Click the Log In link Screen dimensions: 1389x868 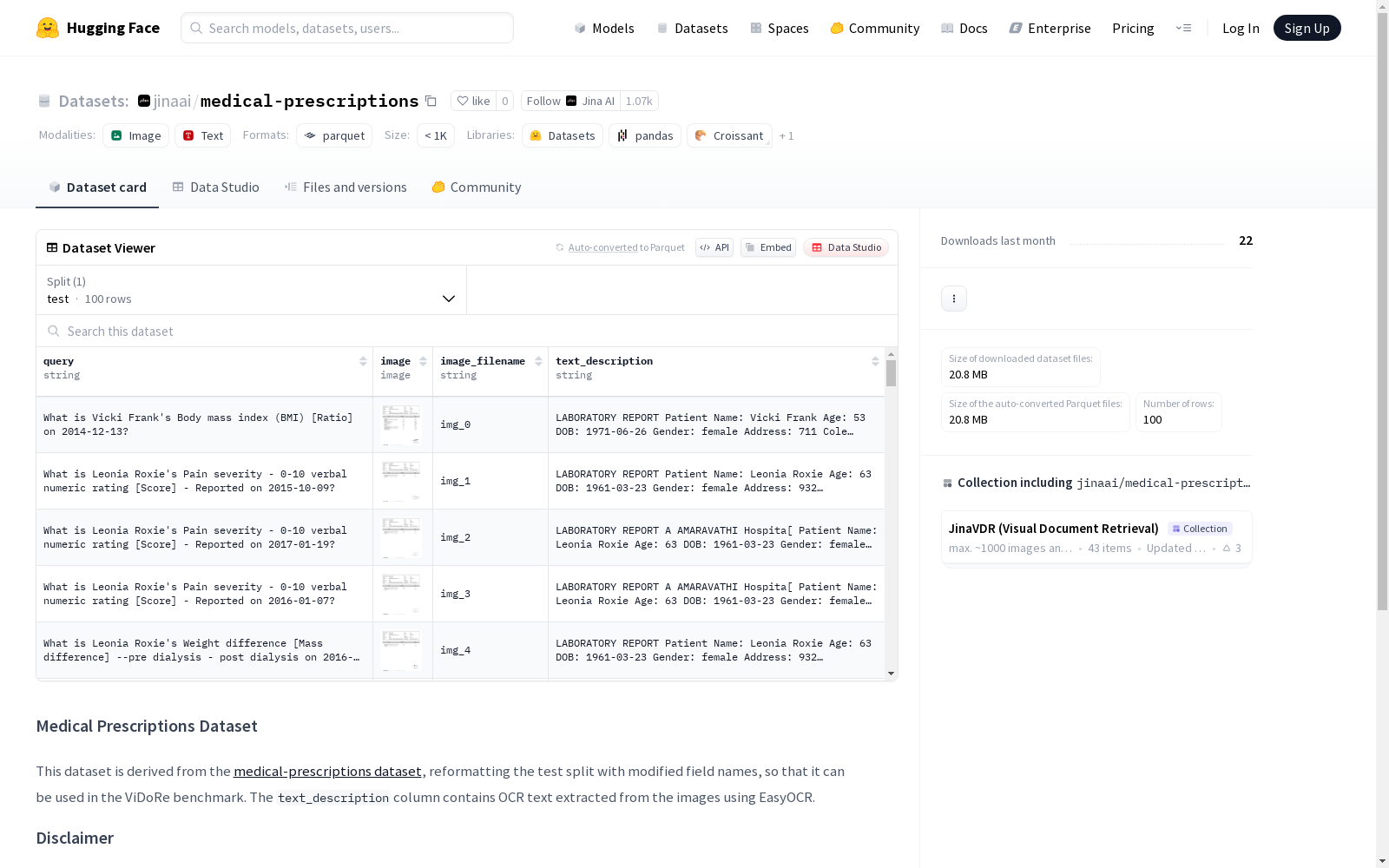coord(1241,28)
